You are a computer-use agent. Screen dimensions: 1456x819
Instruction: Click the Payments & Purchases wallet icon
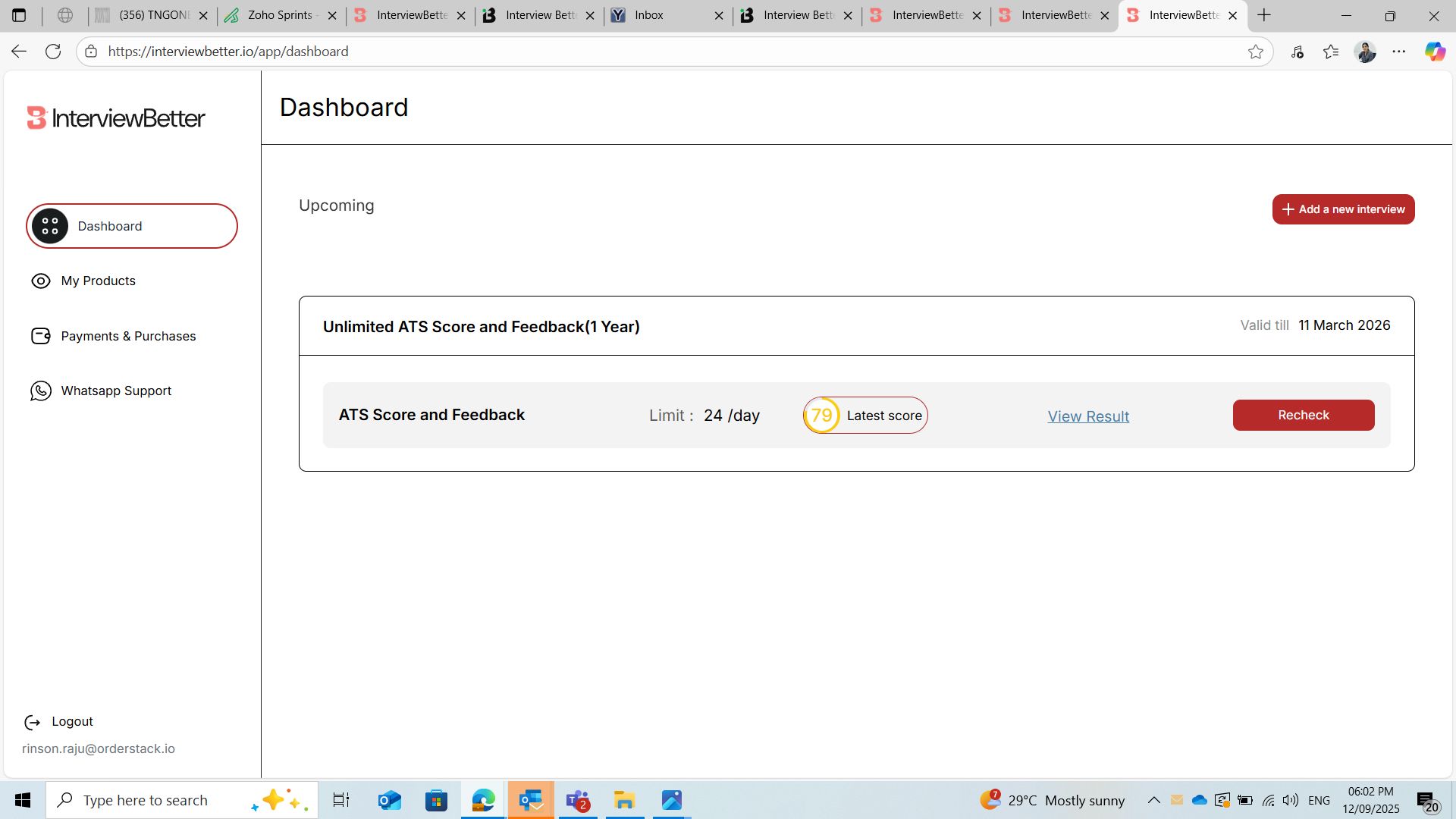coord(41,336)
